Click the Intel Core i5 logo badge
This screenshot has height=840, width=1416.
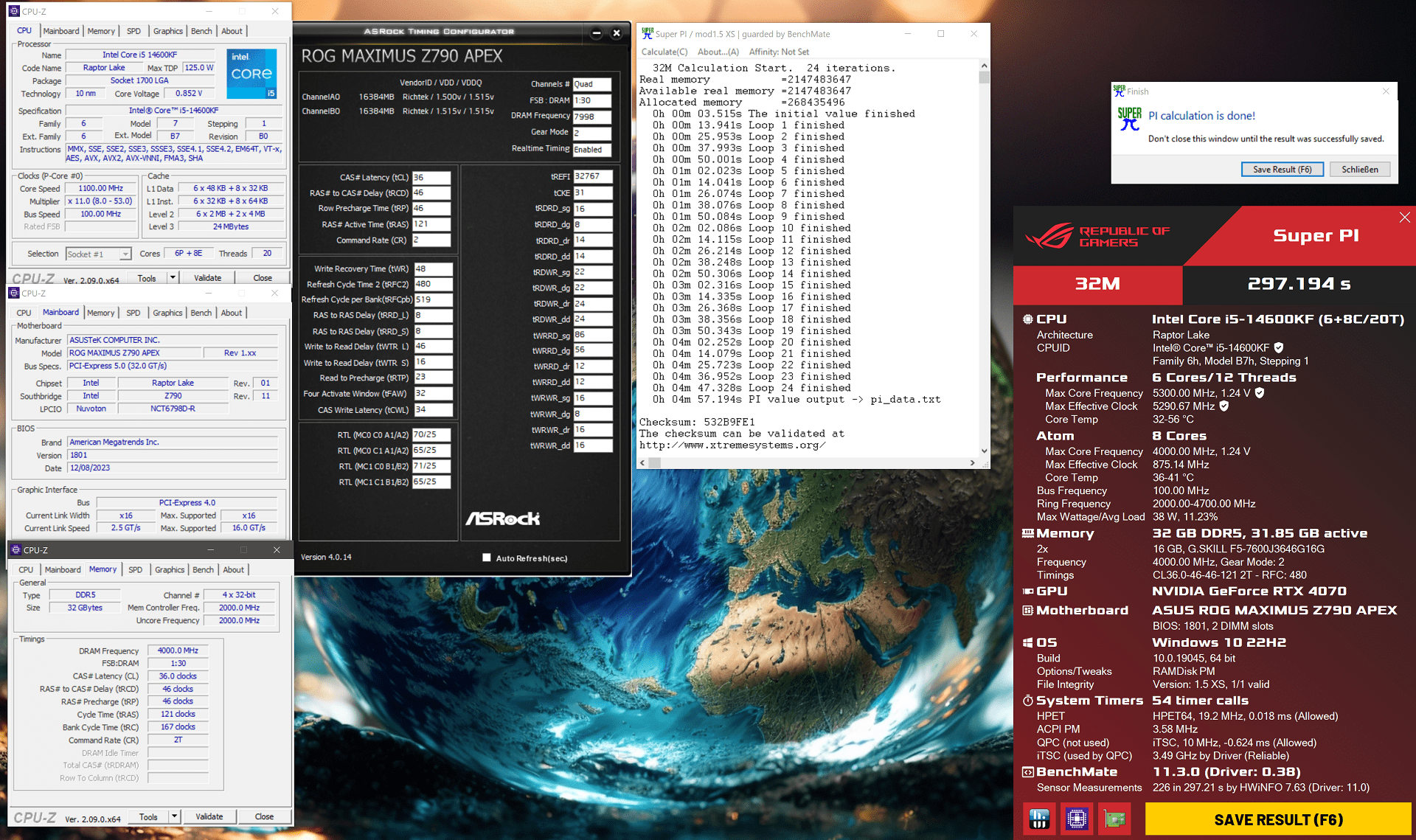click(x=251, y=73)
